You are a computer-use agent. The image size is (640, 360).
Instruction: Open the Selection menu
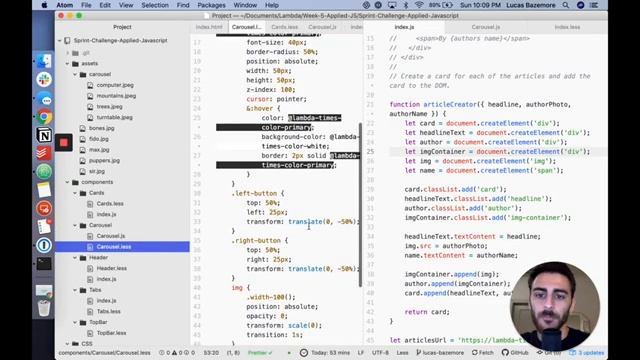155,5
